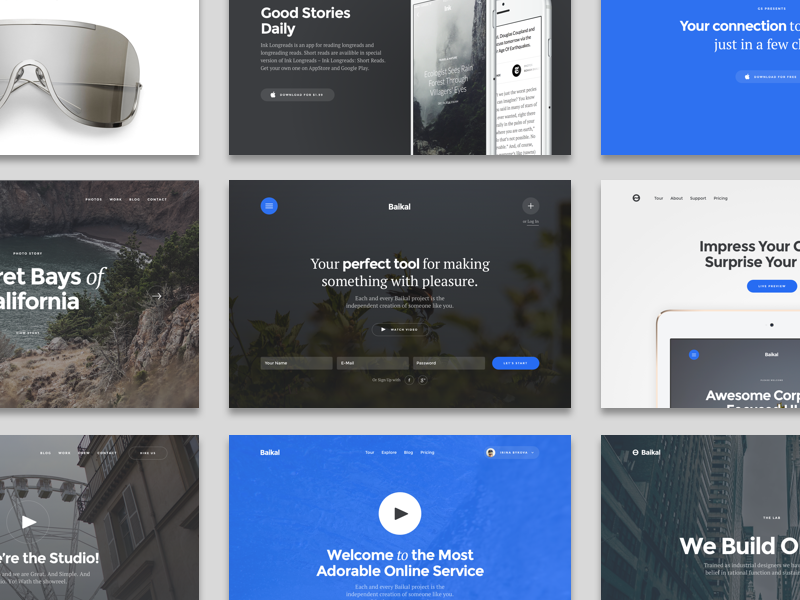Focus the Password input field
Viewport: 800px width, 600px height.
click(x=448, y=363)
